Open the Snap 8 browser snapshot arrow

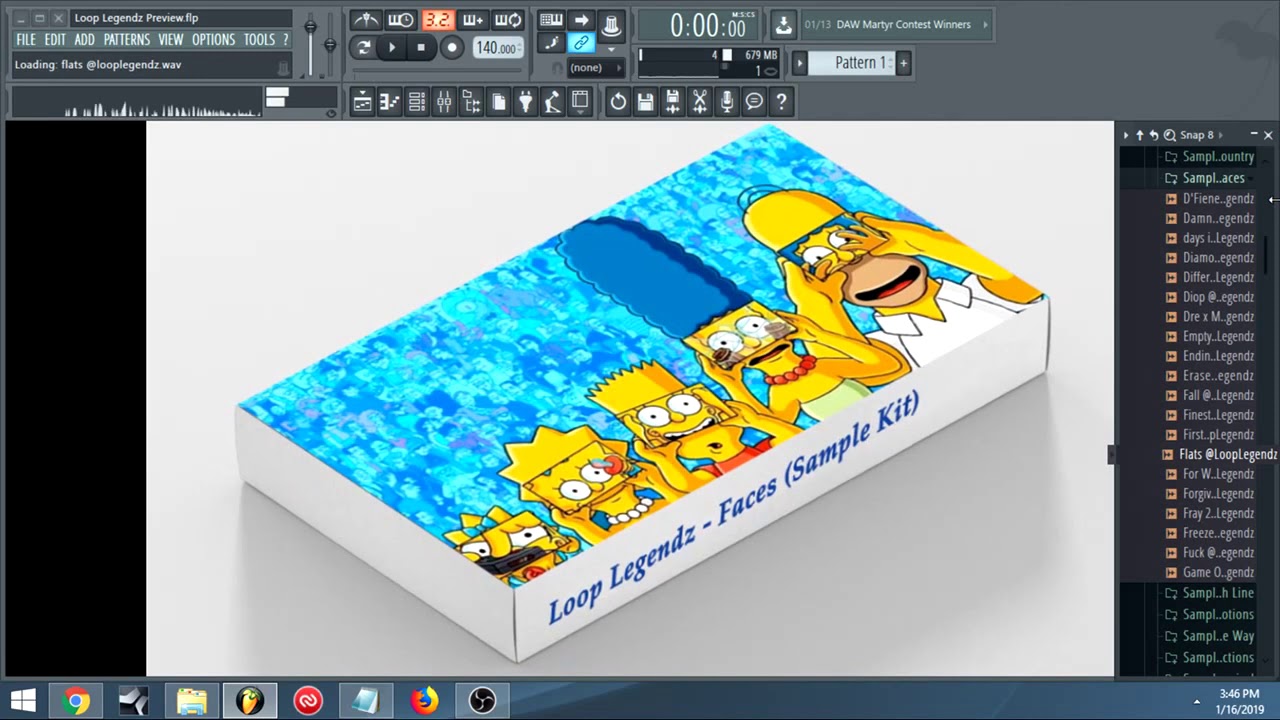[x=1220, y=135]
